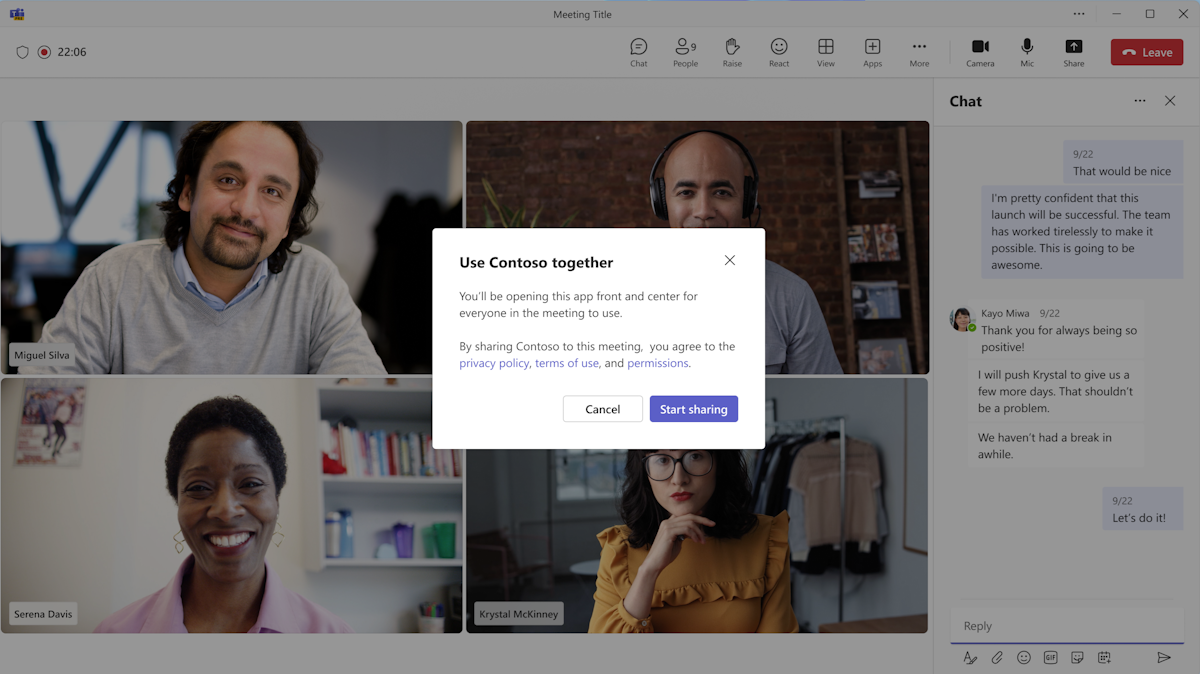1200x674 pixels.
Task: Show the People participants list
Action: pos(685,52)
